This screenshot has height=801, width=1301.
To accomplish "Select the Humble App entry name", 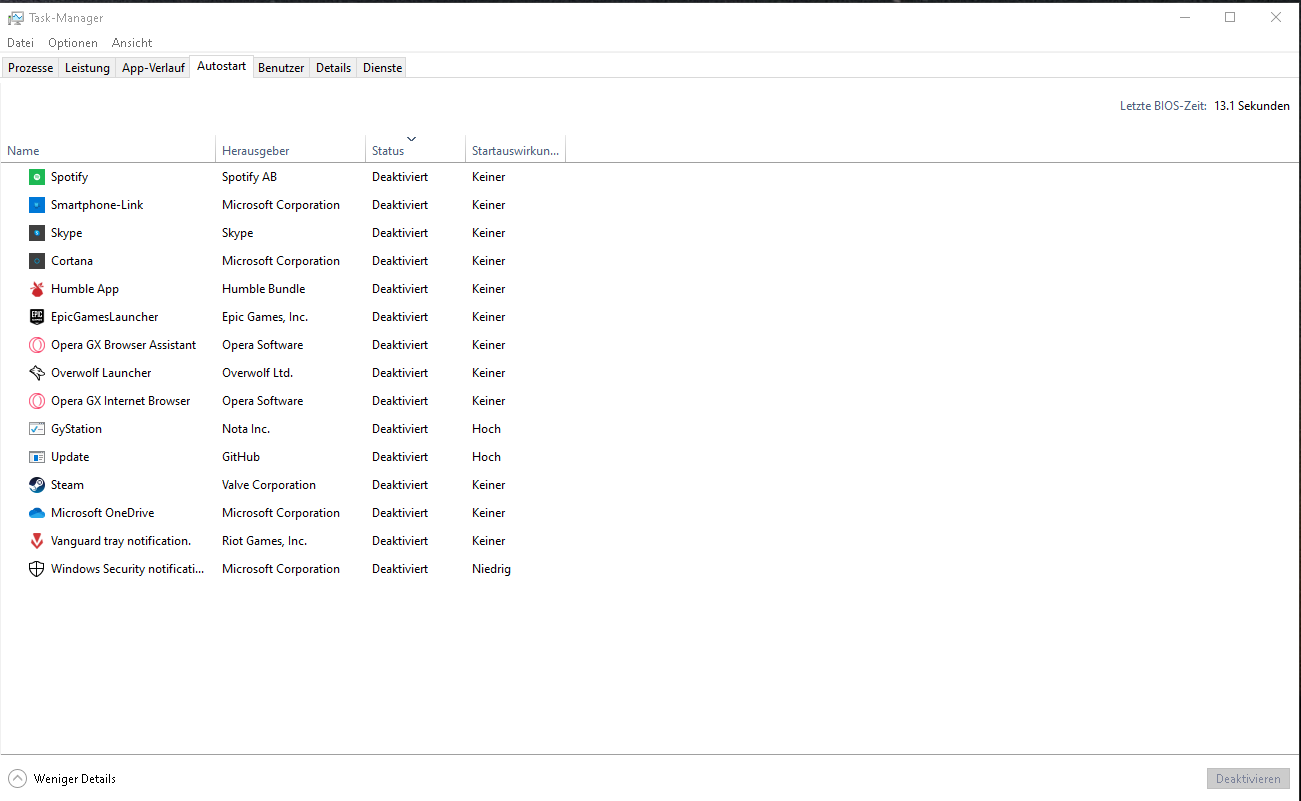I will [x=85, y=289].
